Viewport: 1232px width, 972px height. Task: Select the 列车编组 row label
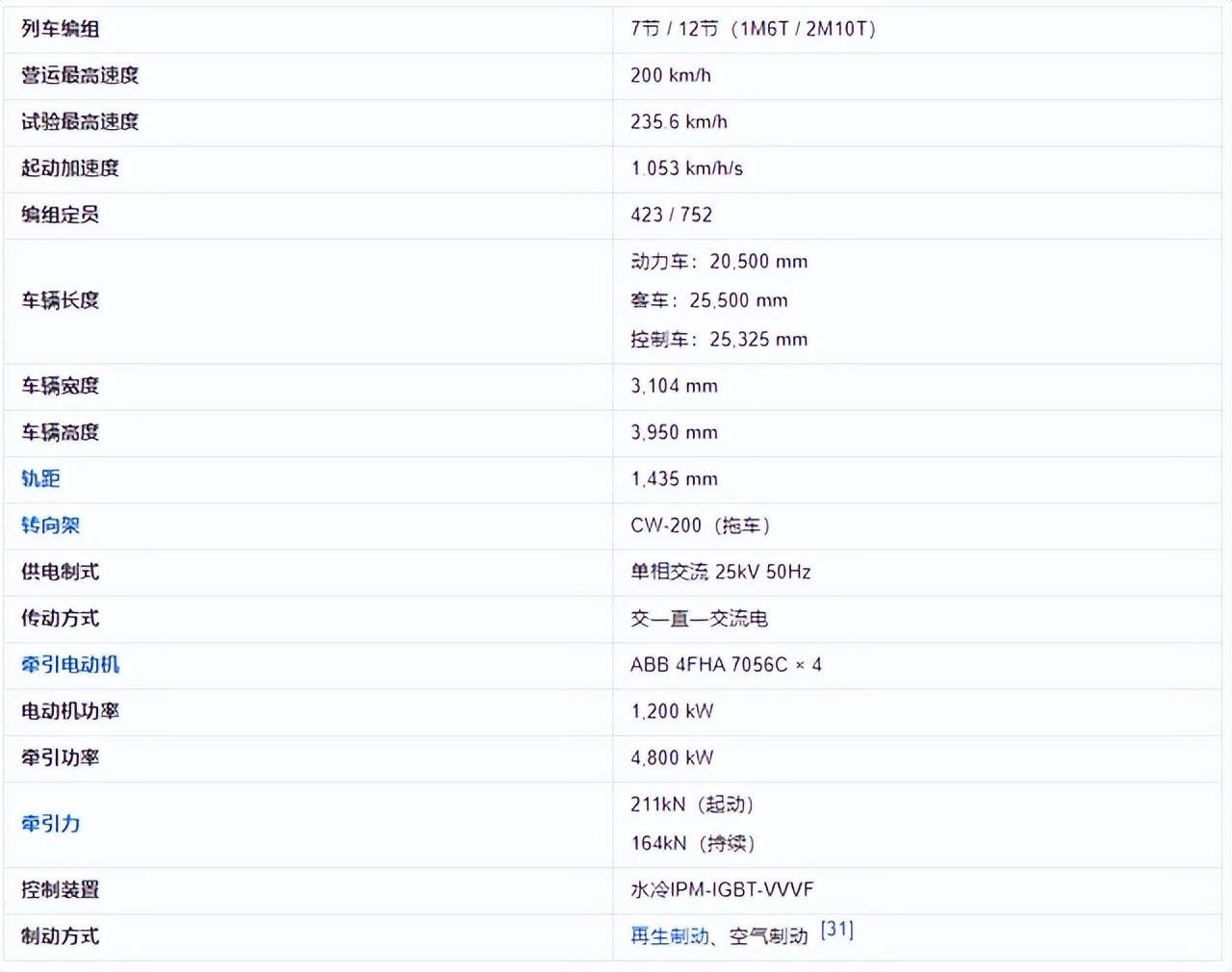[60, 29]
